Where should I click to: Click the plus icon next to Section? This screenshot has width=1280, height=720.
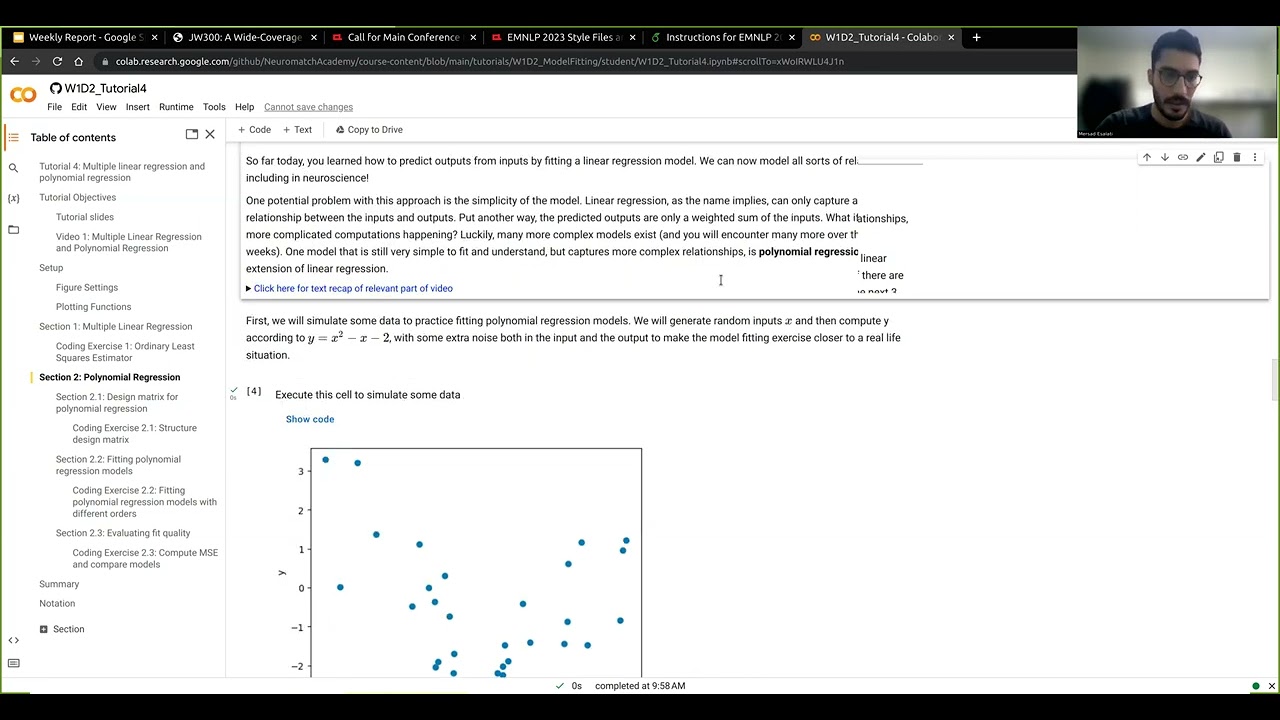click(x=43, y=629)
